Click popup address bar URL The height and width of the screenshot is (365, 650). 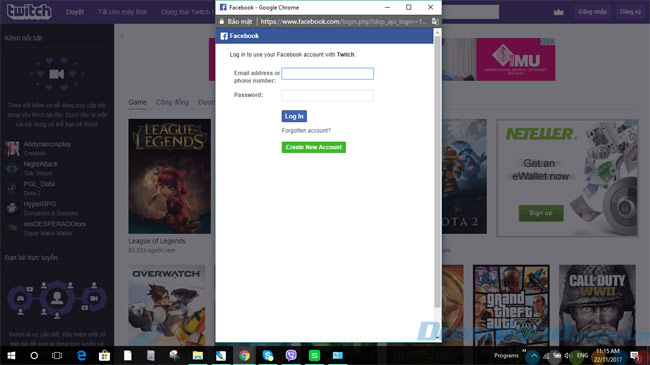point(344,21)
